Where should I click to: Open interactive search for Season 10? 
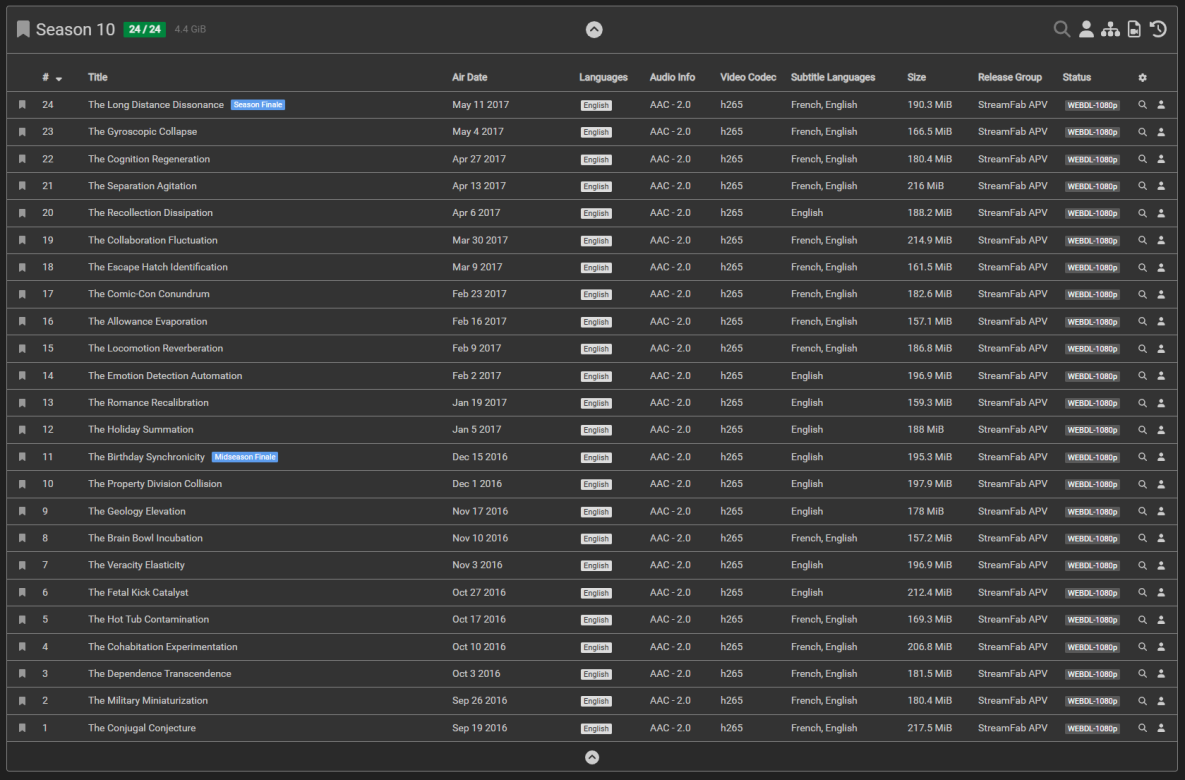pyautogui.click(x=1086, y=29)
